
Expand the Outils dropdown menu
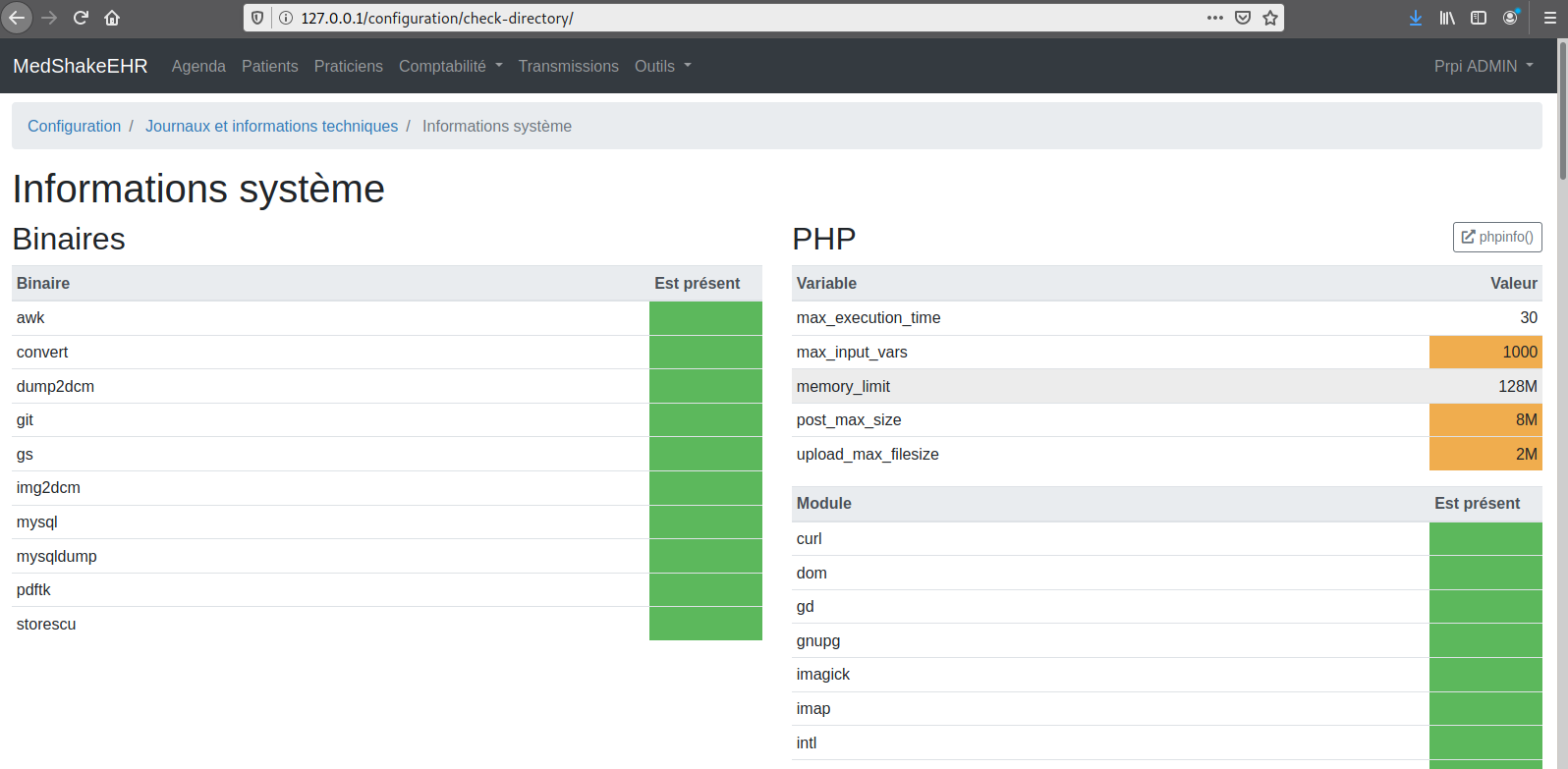click(x=662, y=66)
